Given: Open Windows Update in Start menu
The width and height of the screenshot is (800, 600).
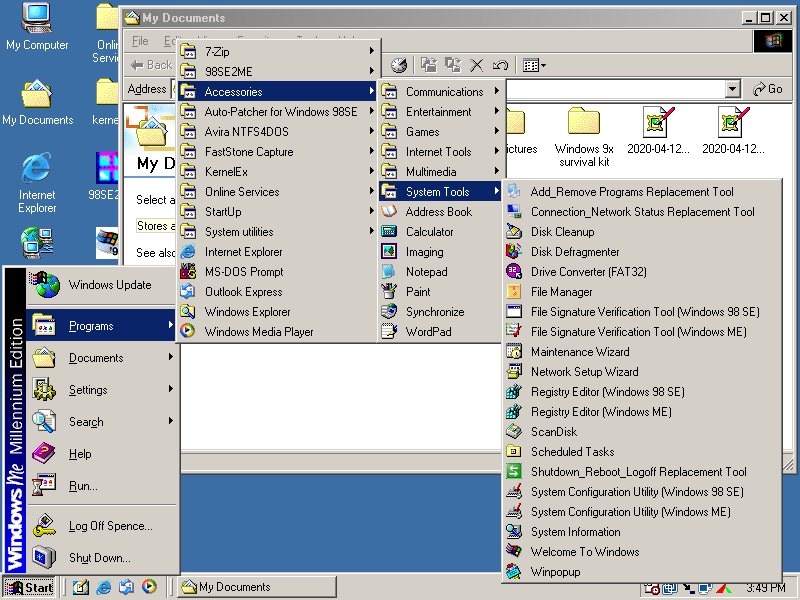Looking at the screenshot, I should point(101,285).
